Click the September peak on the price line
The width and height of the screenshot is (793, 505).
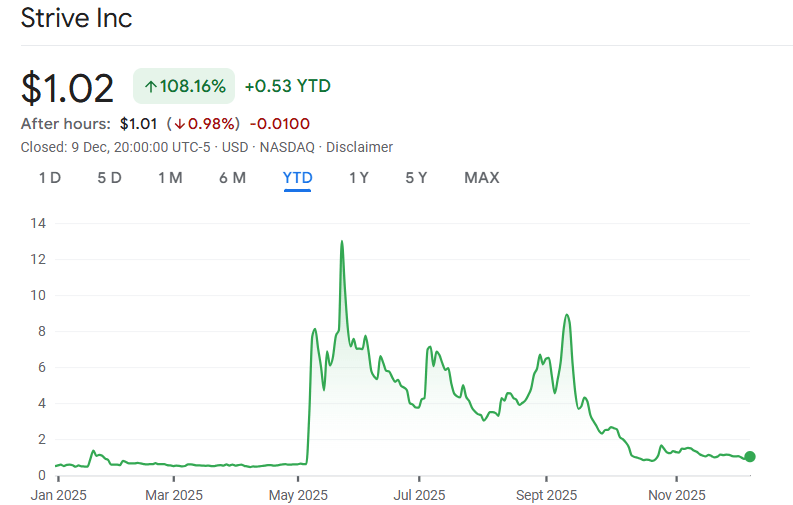coord(567,315)
